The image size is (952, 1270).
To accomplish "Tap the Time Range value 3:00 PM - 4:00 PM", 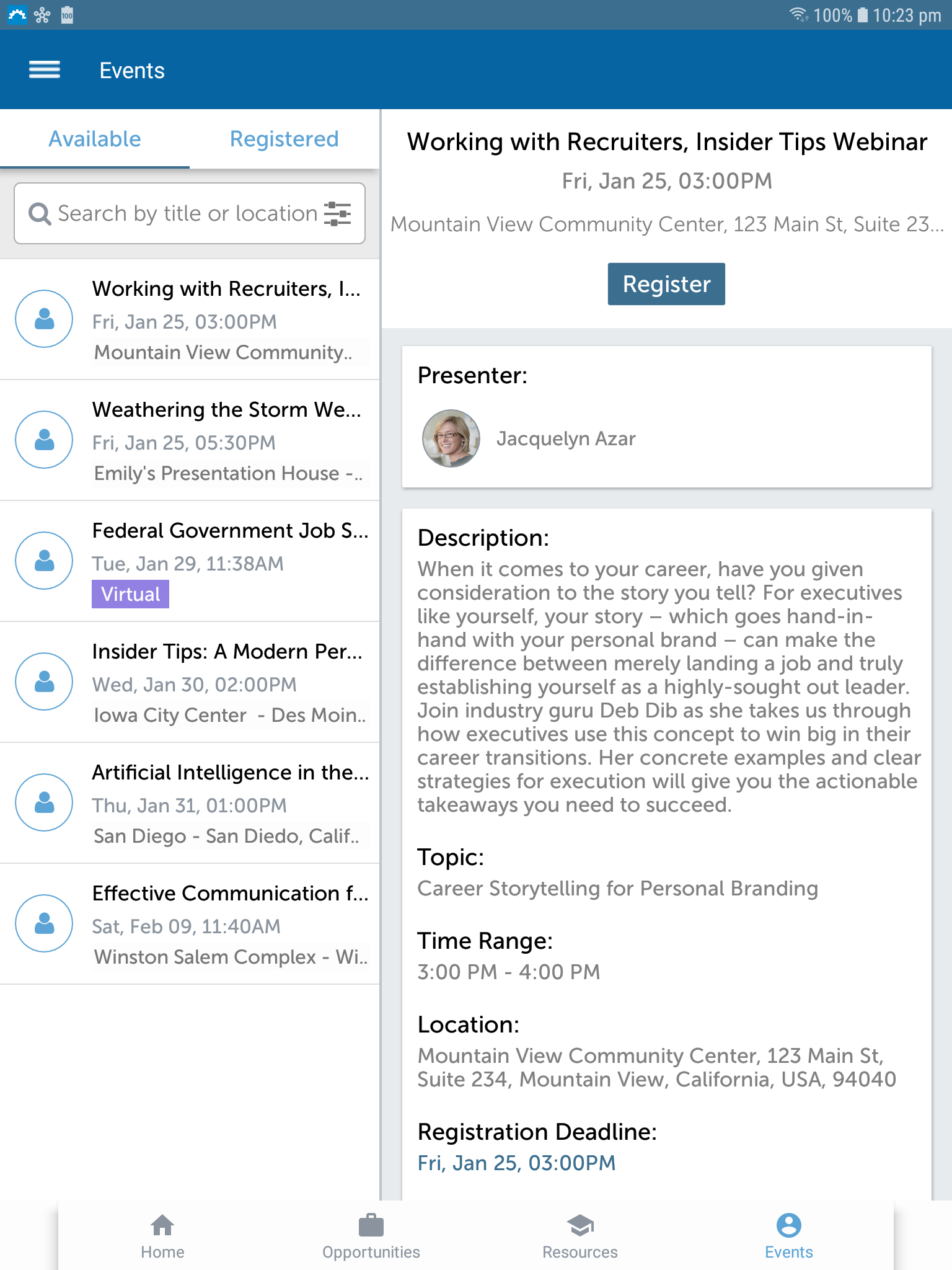I will 509,972.
